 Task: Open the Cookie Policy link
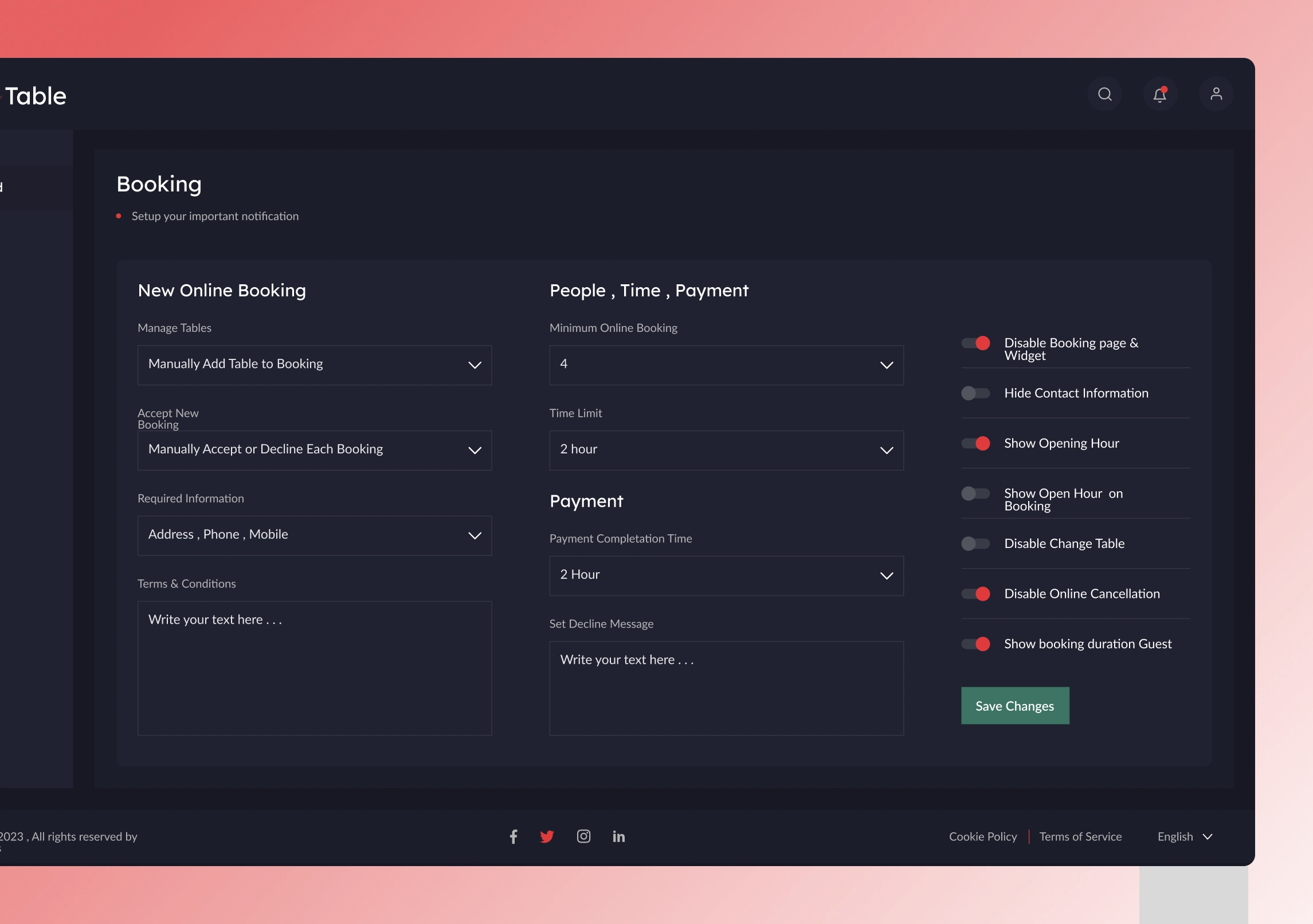[983, 836]
